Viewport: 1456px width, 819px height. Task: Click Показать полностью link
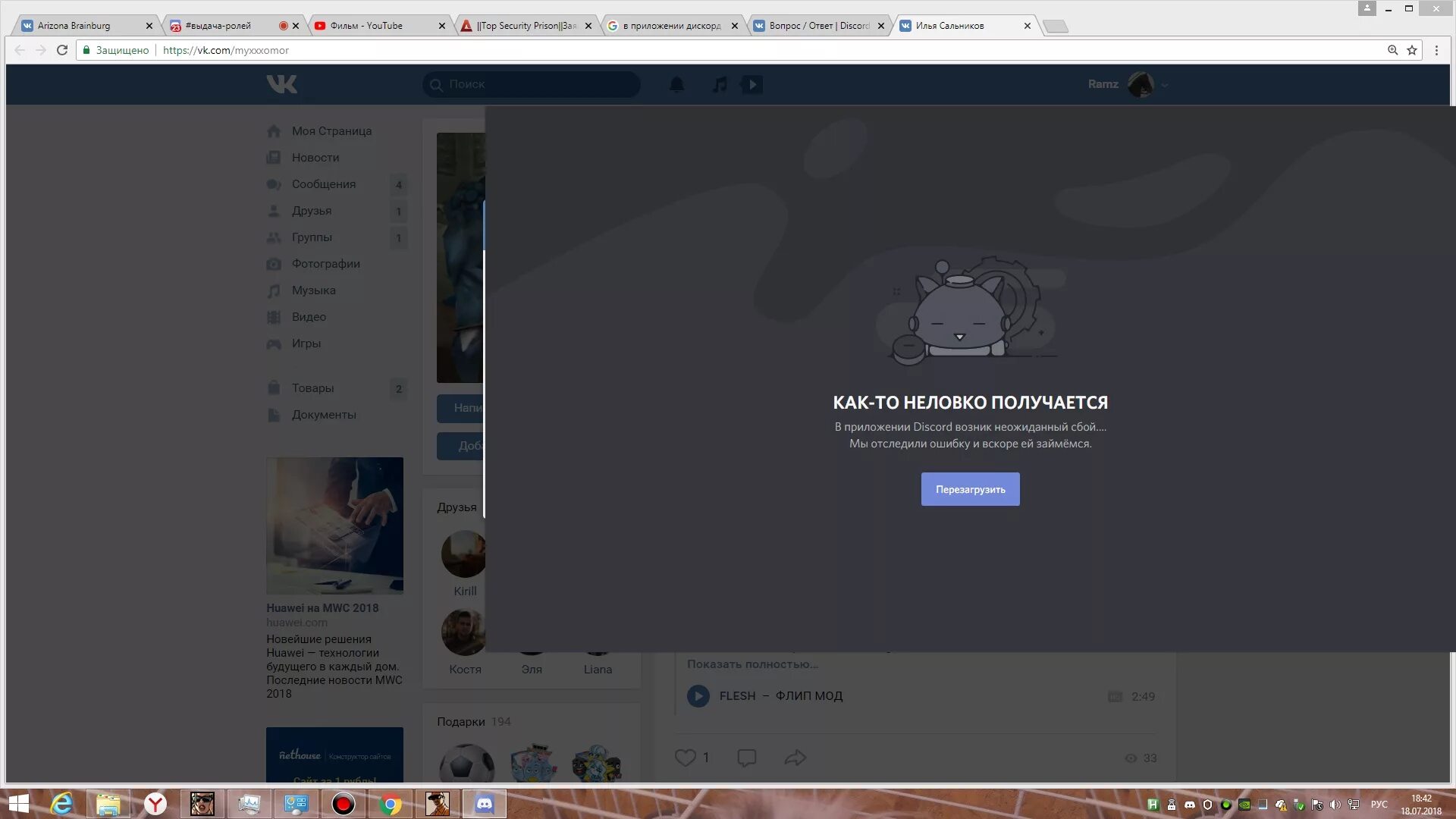click(x=752, y=664)
